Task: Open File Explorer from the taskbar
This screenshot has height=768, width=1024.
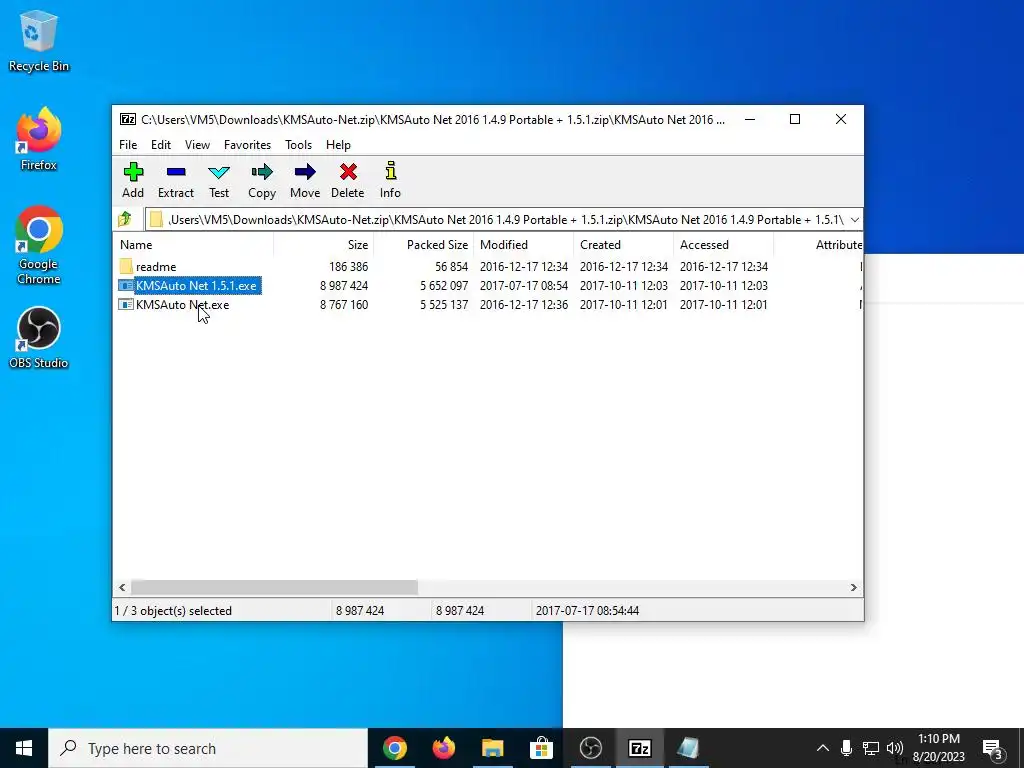Action: [492, 748]
